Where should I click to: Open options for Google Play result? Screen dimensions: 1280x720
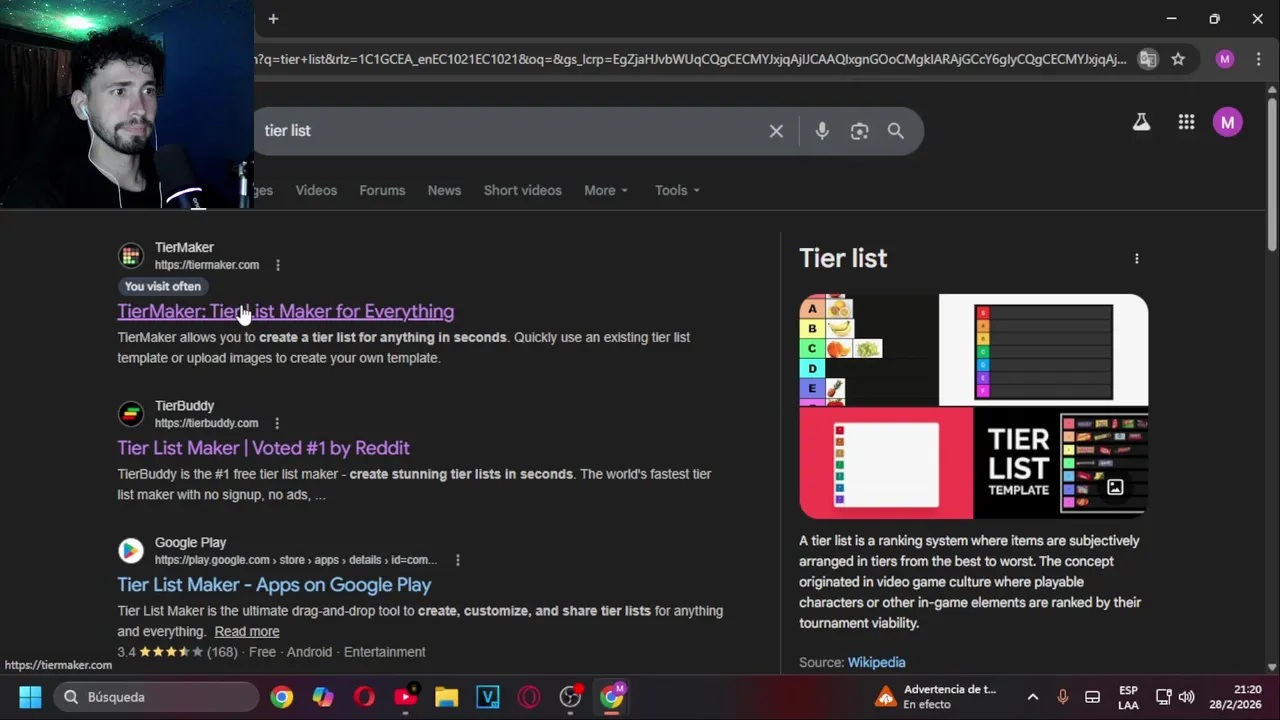click(458, 560)
